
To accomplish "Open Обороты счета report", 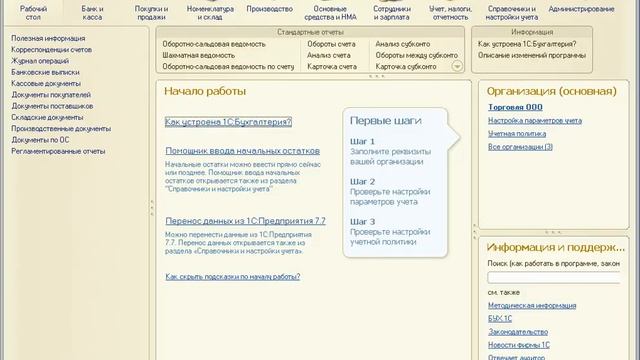I will pyautogui.click(x=331, y=44).
